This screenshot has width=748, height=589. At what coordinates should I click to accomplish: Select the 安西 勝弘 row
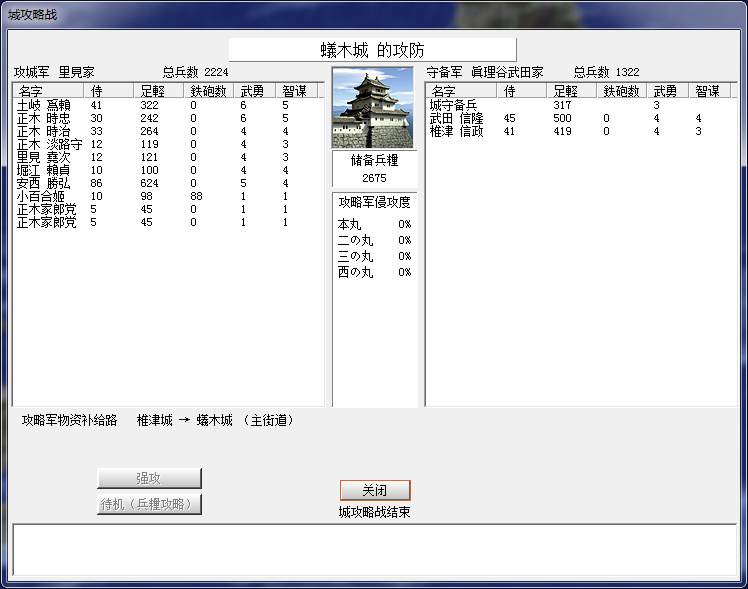click(167, 183)
